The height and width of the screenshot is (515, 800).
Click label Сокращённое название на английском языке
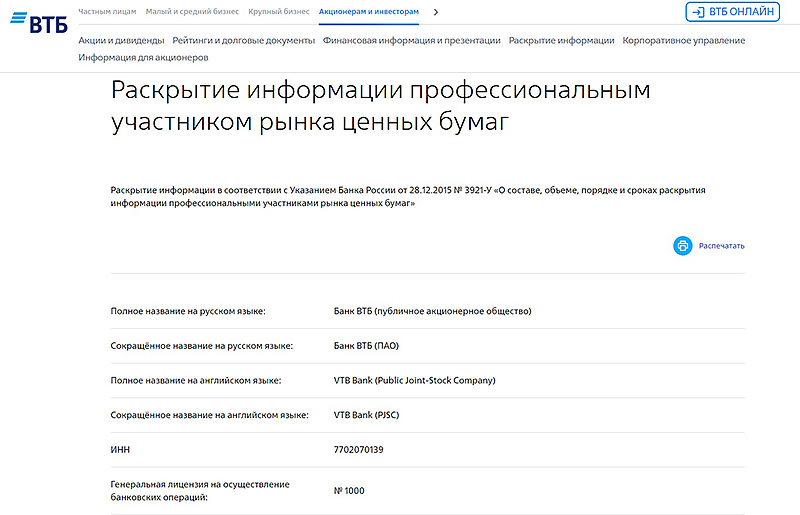point(210,415)
